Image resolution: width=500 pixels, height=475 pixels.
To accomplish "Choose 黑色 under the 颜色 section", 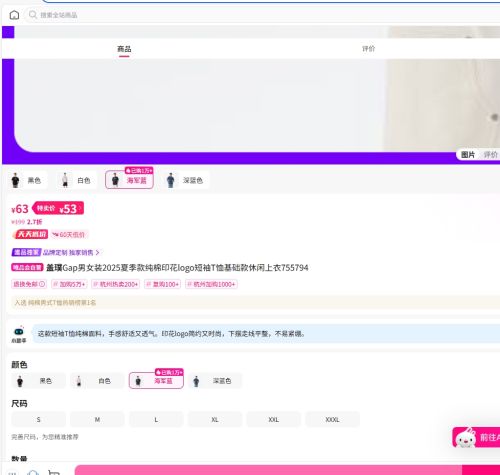I will point(38,381).
